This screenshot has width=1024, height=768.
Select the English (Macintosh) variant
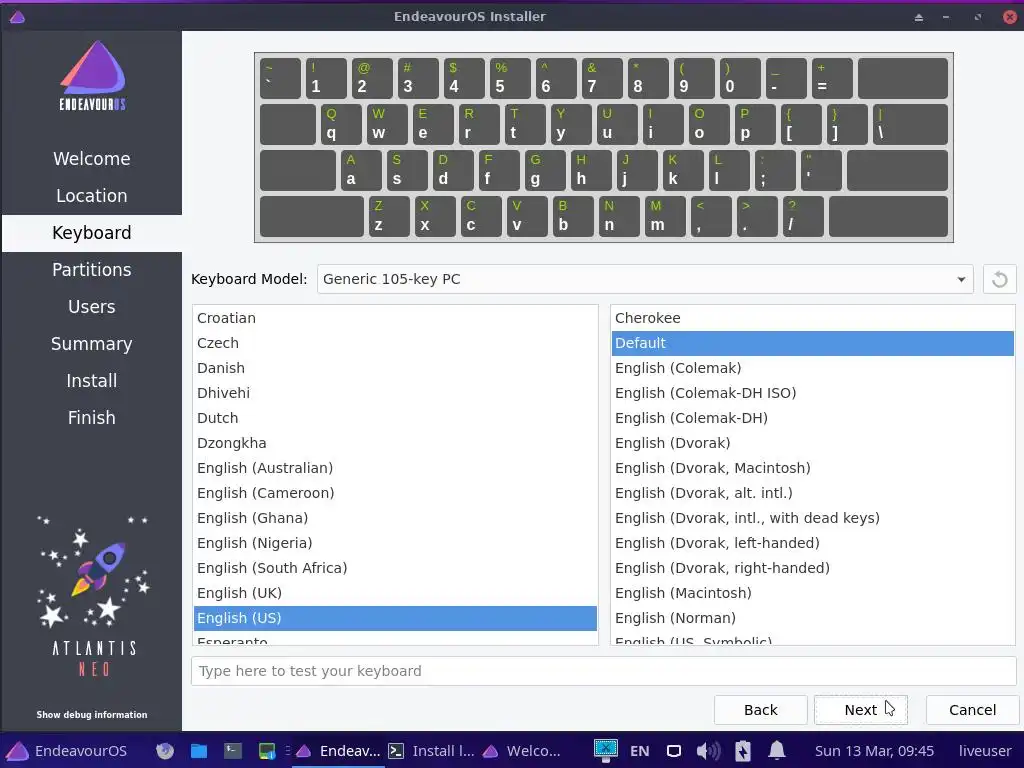click(x=812, y=593)
